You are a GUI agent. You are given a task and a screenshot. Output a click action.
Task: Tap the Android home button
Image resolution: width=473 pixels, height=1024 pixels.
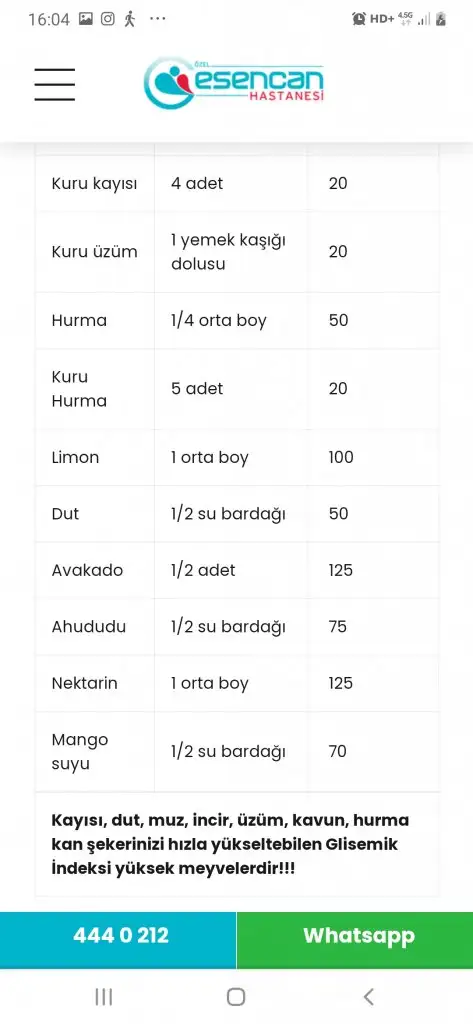[236, 997]
